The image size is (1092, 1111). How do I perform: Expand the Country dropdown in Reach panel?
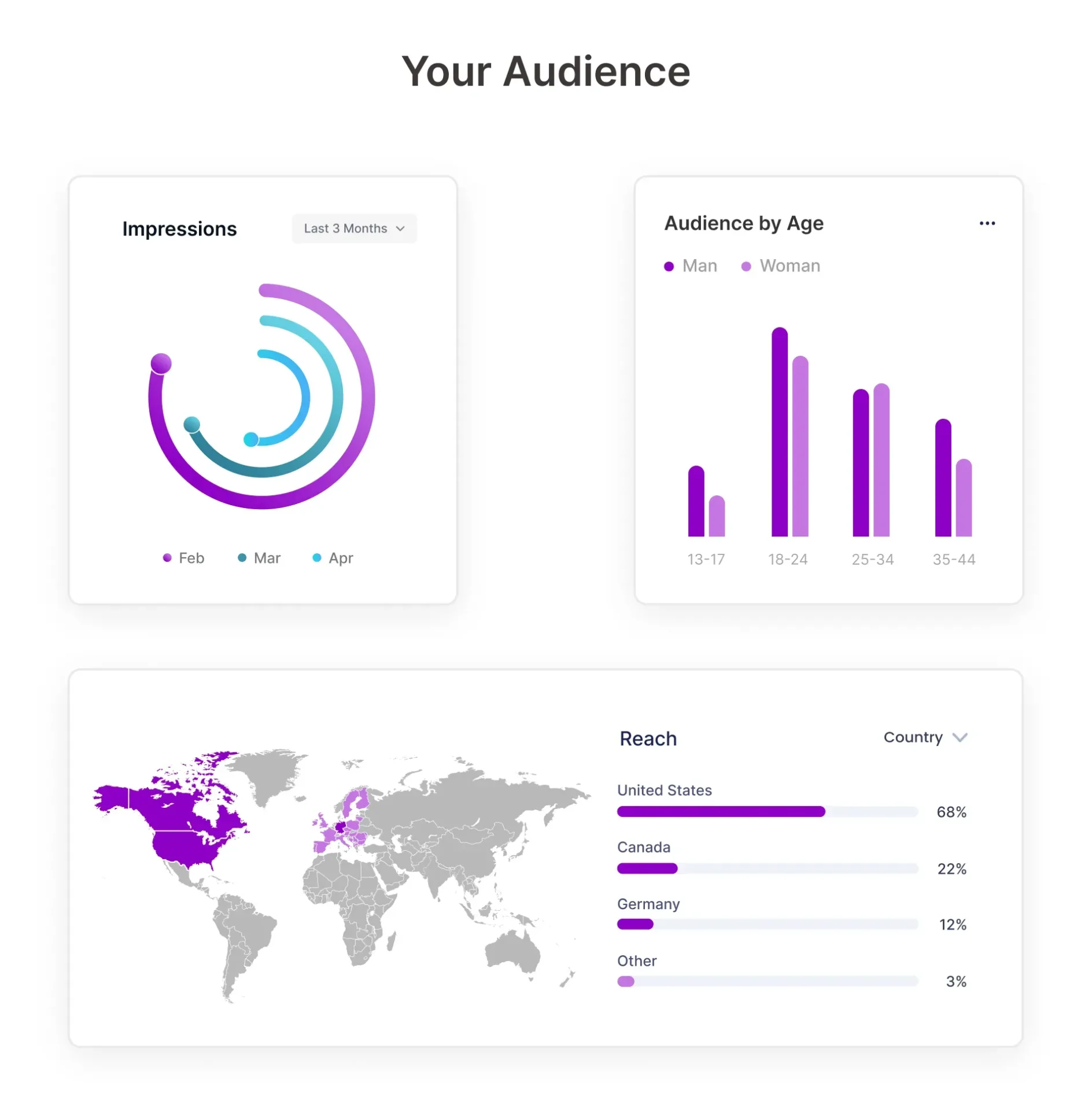925,737
